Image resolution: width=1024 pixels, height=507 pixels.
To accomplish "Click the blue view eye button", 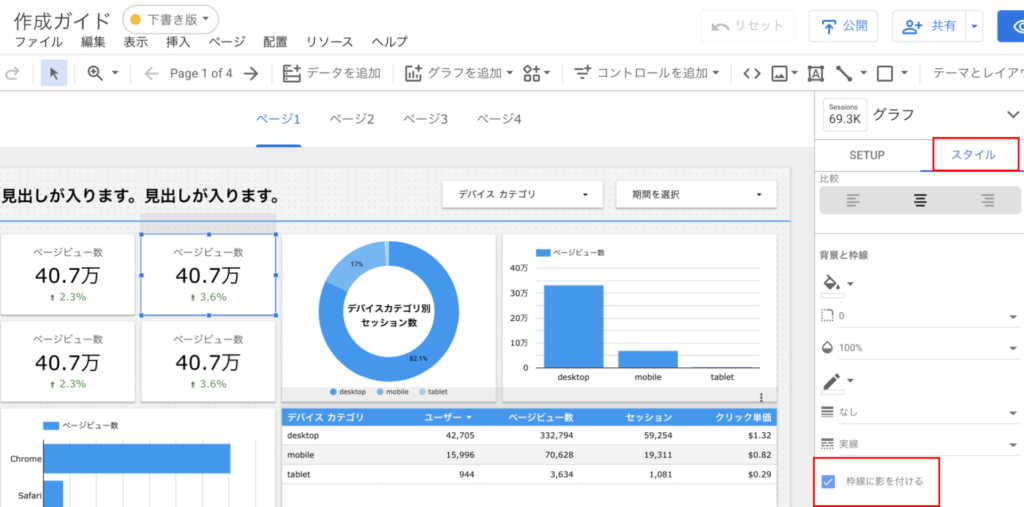I will pyautogui.click(x=1014, y=26).
